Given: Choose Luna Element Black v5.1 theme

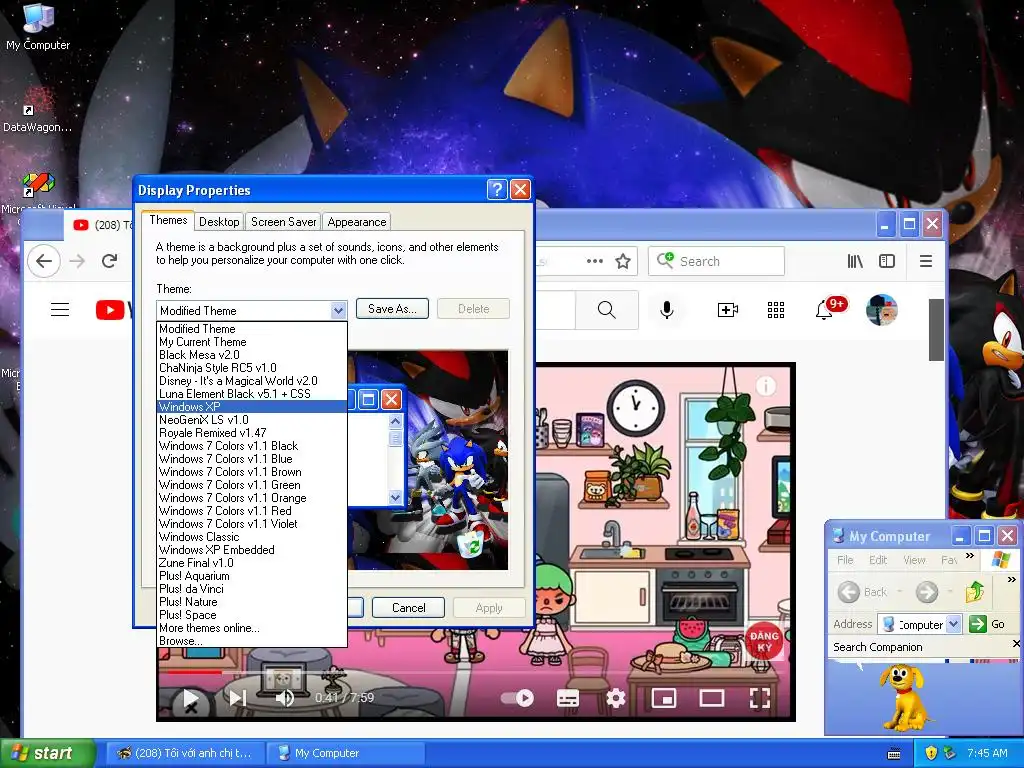Looking at the screenshot, I should (251, 394).
